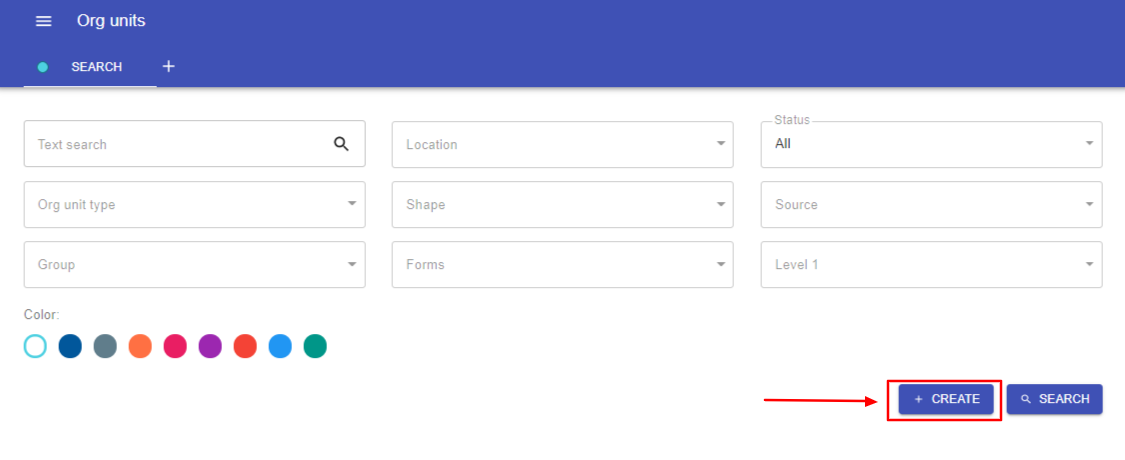
Task: Pick the teal green color swatch
Action: pos(315,346)
